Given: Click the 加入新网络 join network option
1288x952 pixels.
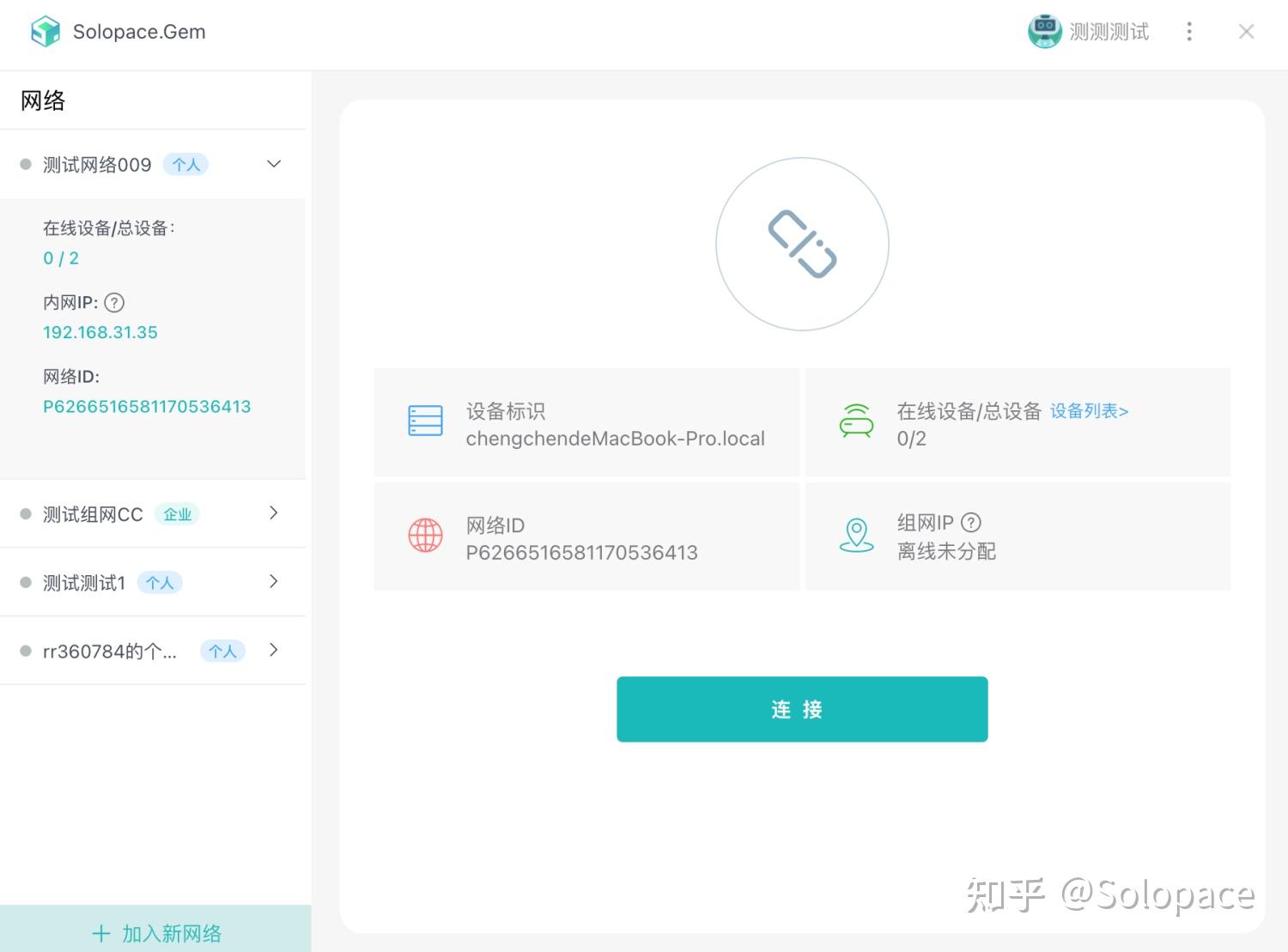Looking at the screenshot, I should (155, 933).
